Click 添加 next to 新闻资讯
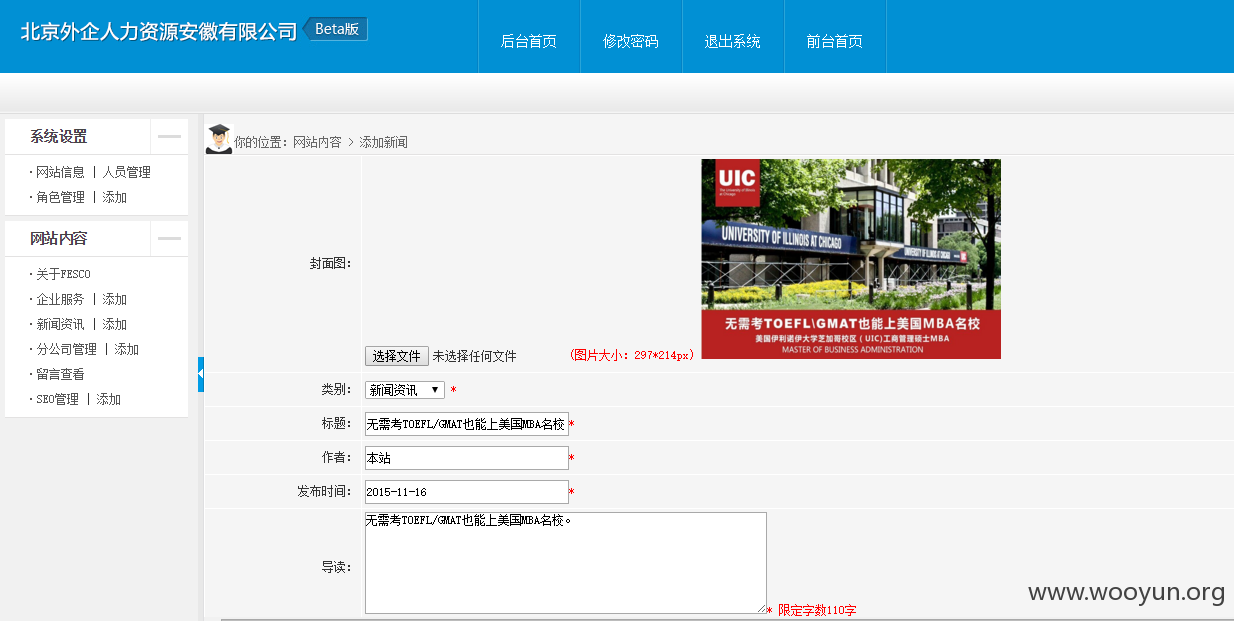This screenshot has height=621, width=1234. [x=115, y=324]
